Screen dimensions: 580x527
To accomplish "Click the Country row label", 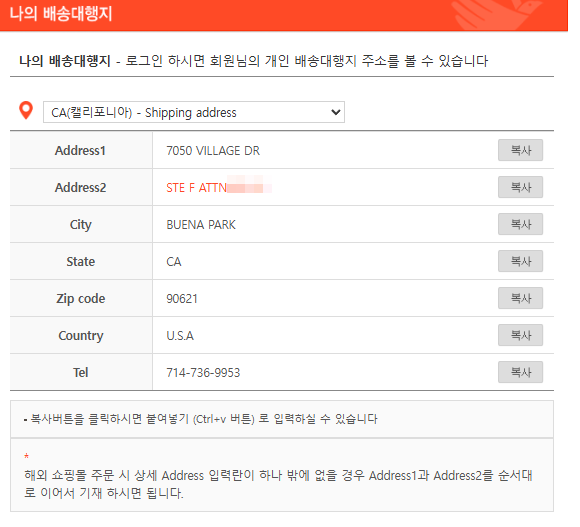I will point(80,336).
